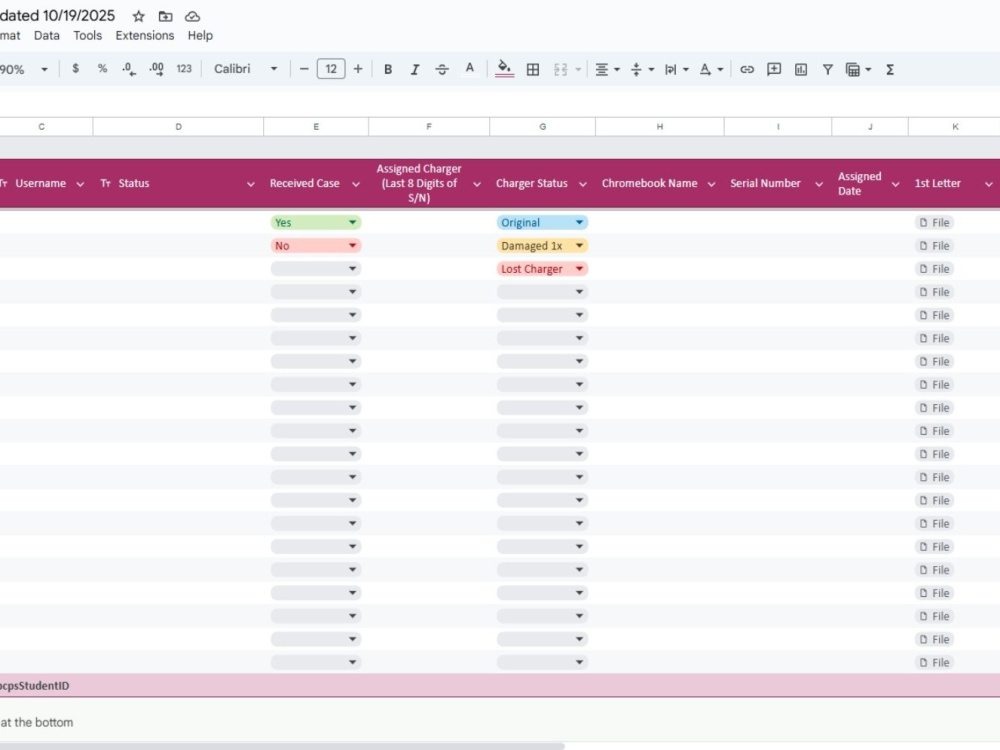Increase font size with plus button

[358, 69]
